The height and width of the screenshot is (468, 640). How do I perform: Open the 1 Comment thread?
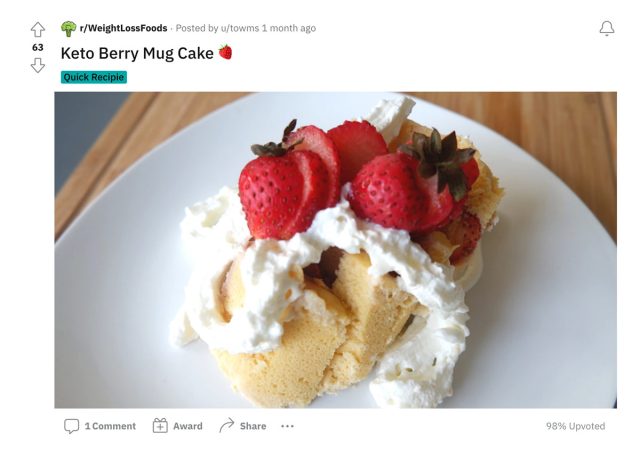[110, 426]
